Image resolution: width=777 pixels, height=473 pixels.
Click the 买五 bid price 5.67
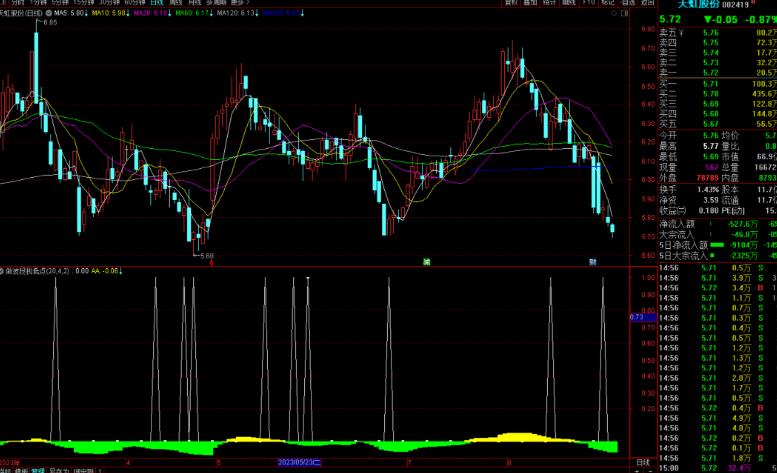pos(711,124)
